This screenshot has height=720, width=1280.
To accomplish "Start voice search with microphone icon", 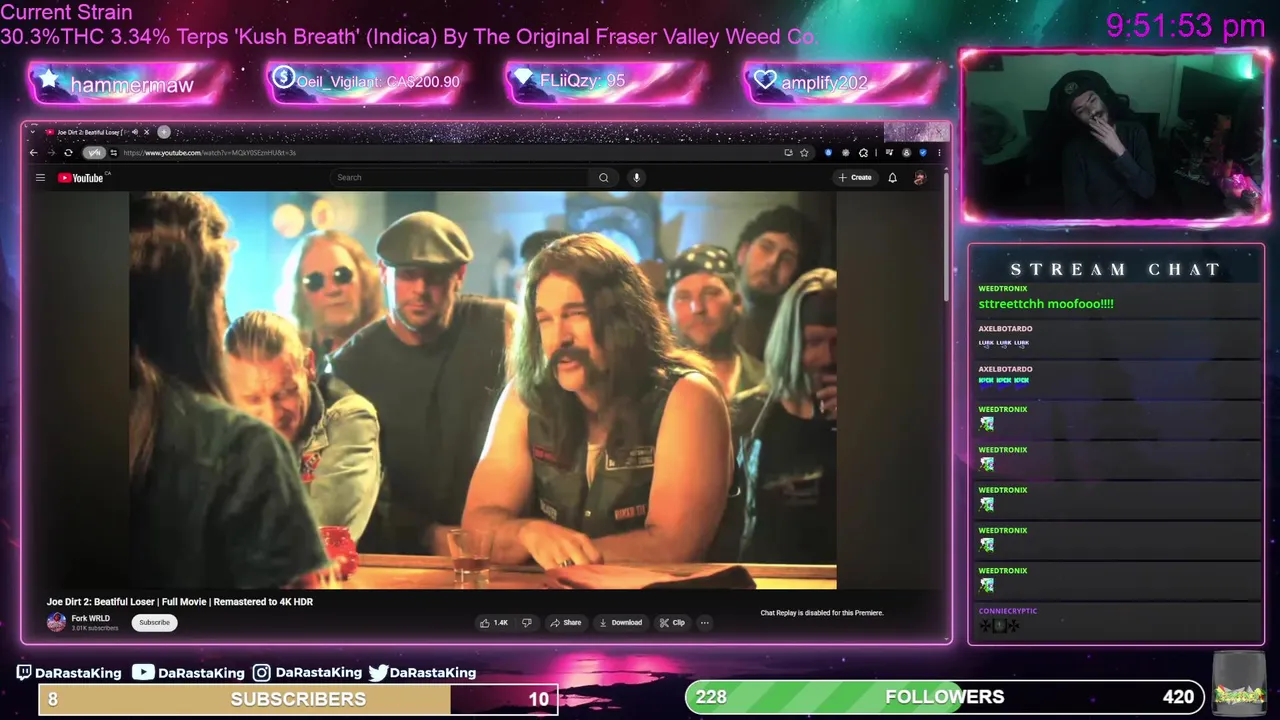I will pos(636,178).
